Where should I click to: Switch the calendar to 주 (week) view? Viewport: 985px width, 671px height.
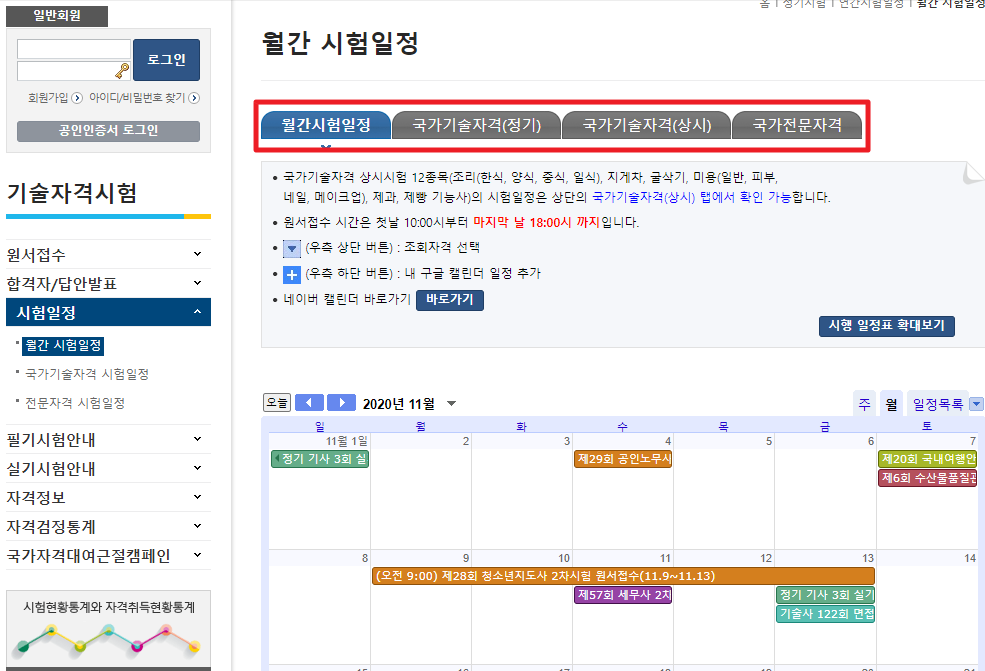(x=864, y=402)
